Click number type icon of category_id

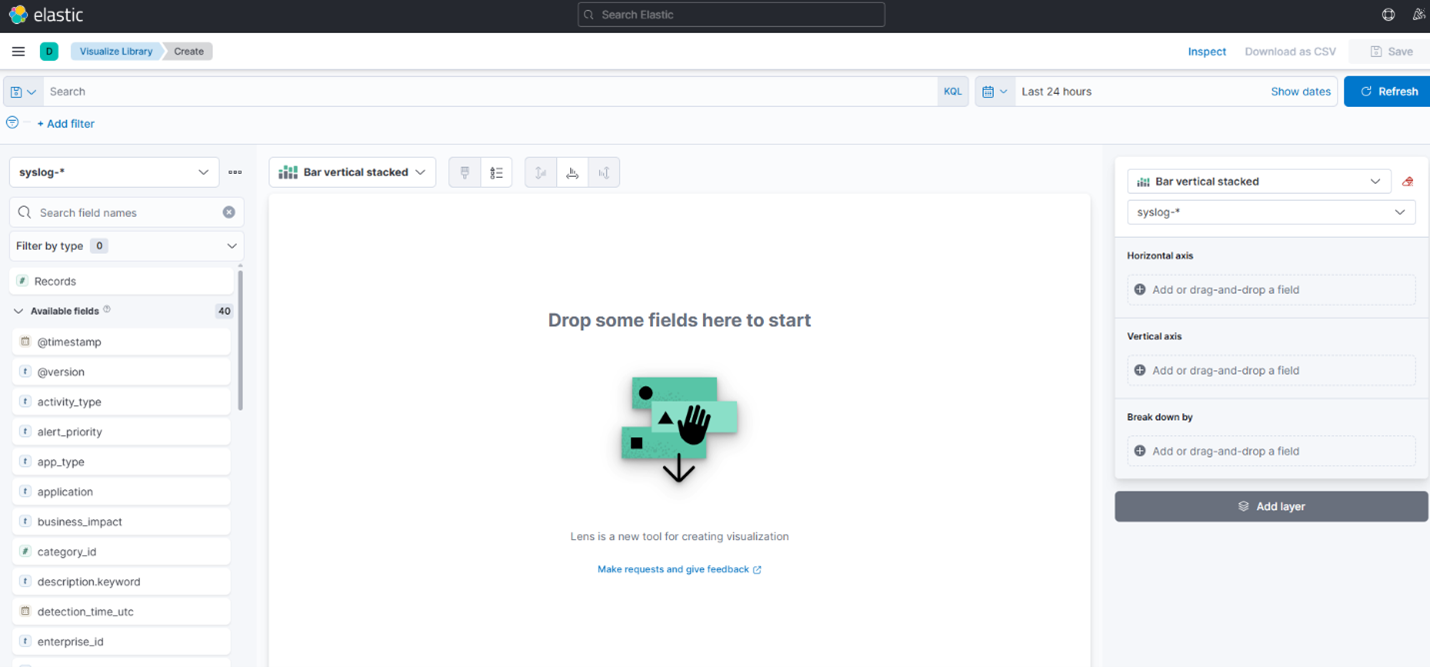[25, 551]
